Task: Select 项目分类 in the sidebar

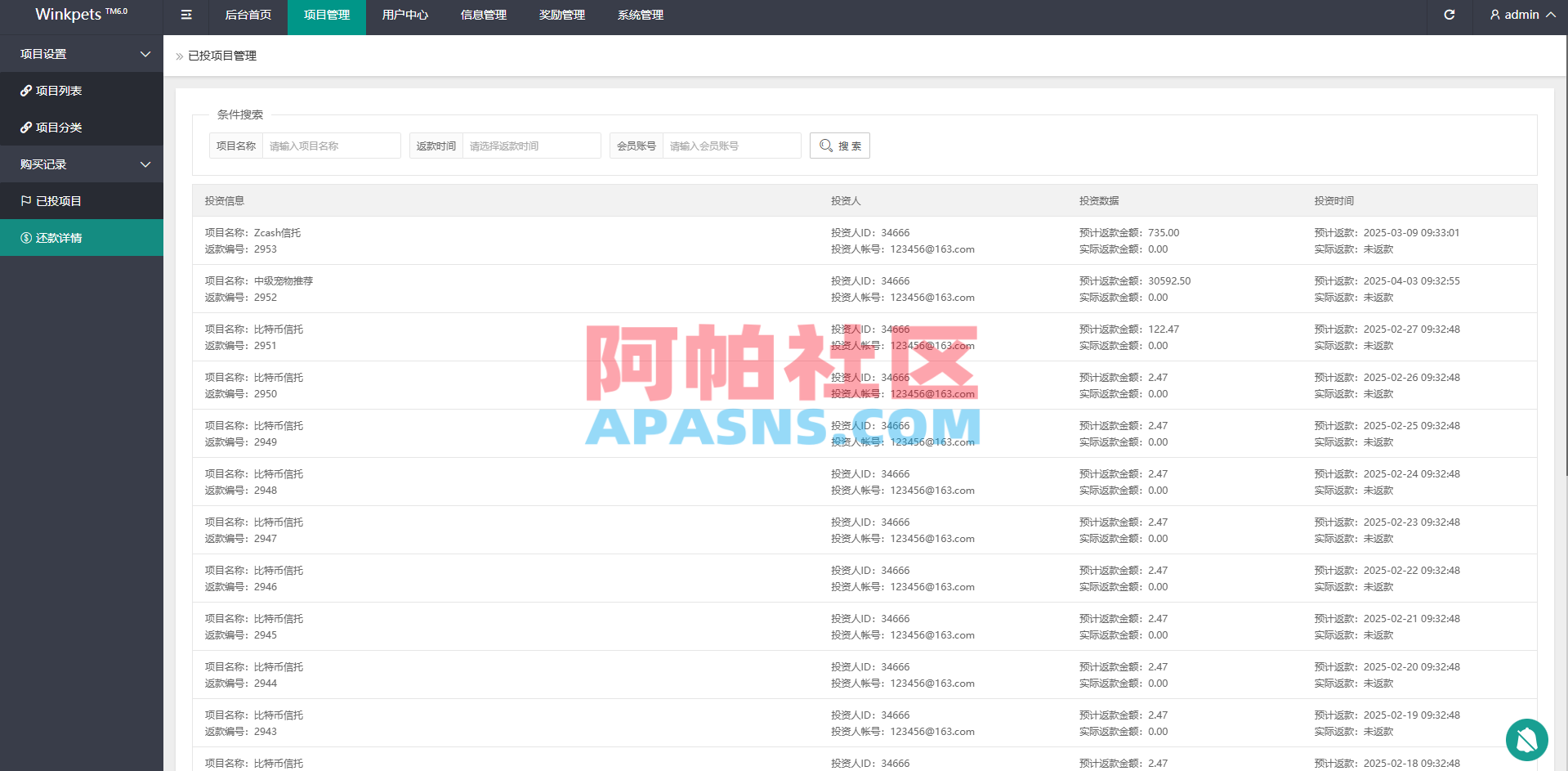Action: point(61,127)
